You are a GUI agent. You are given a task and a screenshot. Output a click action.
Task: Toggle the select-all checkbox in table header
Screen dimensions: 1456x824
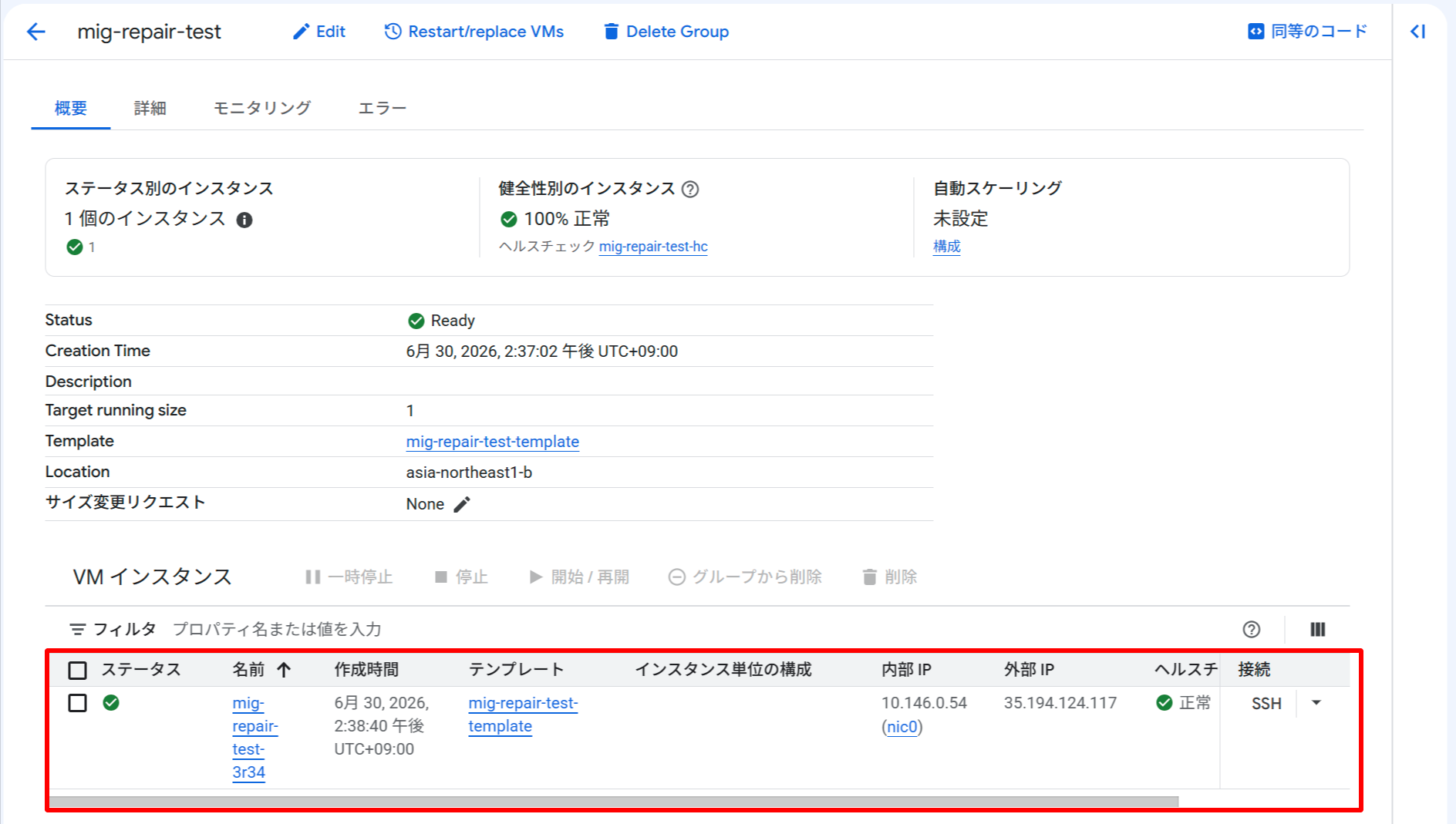77,670
